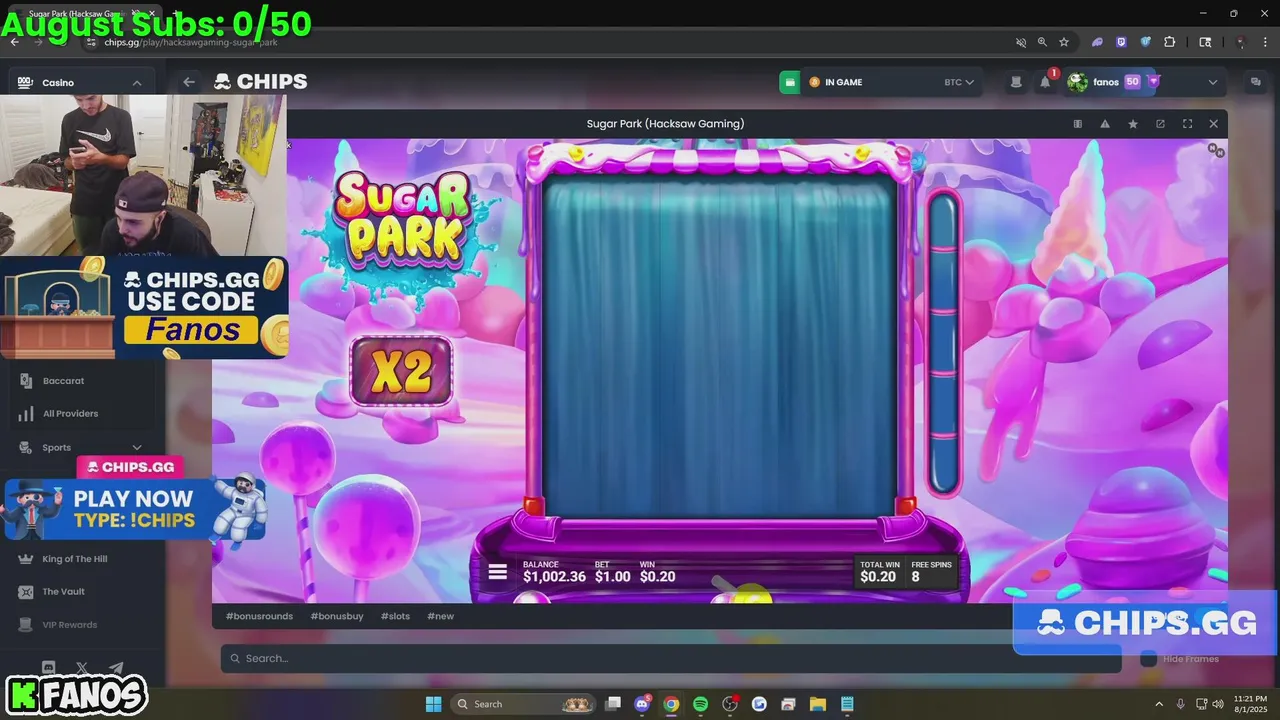Click the X (Twitter) icon in sidebar
The width and height of the screenshot is (1280, 720).
(x=82, y=667)
